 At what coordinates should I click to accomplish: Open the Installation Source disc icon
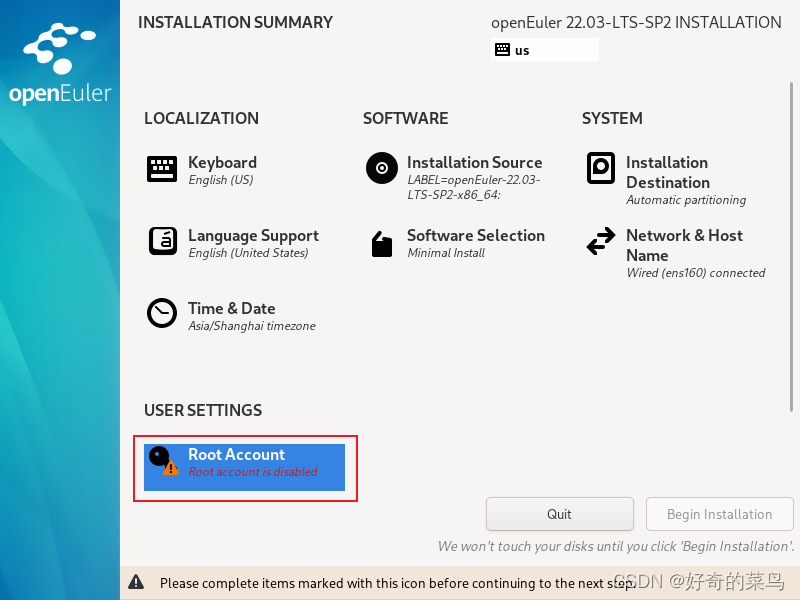coord(382,168)
